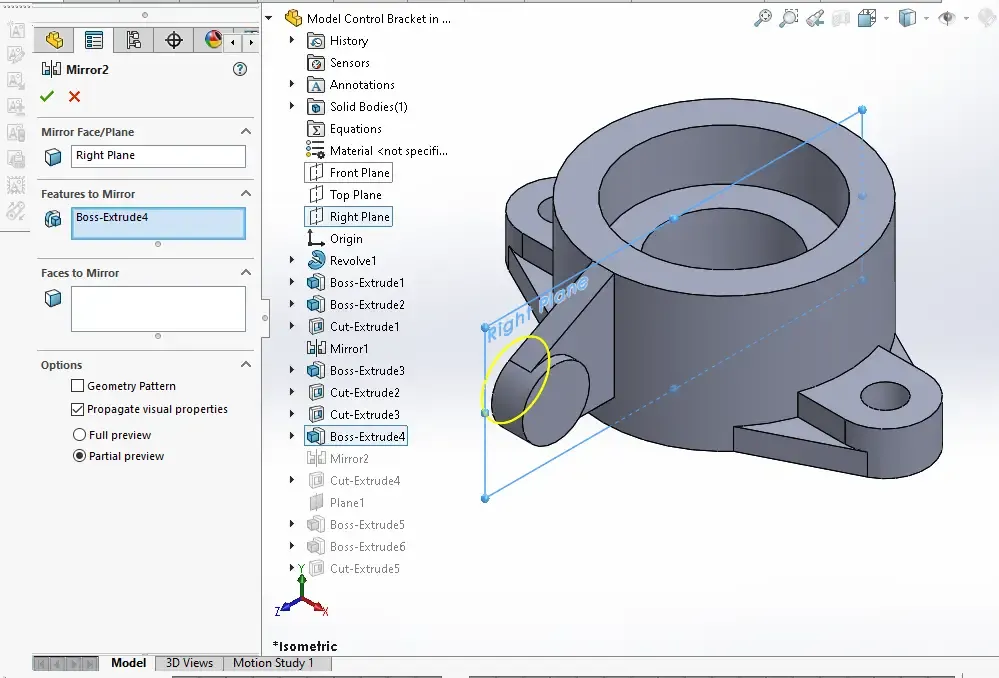This screenshot has width=999, height=678.
Task: Open the DimXpertManager crosshair tab
Action: pos(173,40)
